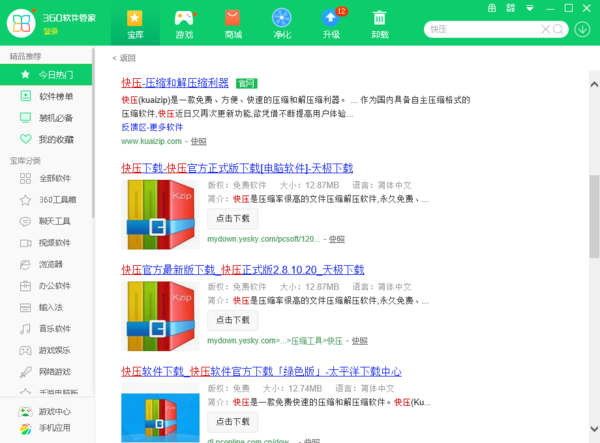Select 全部软件 category

[46, 178]
